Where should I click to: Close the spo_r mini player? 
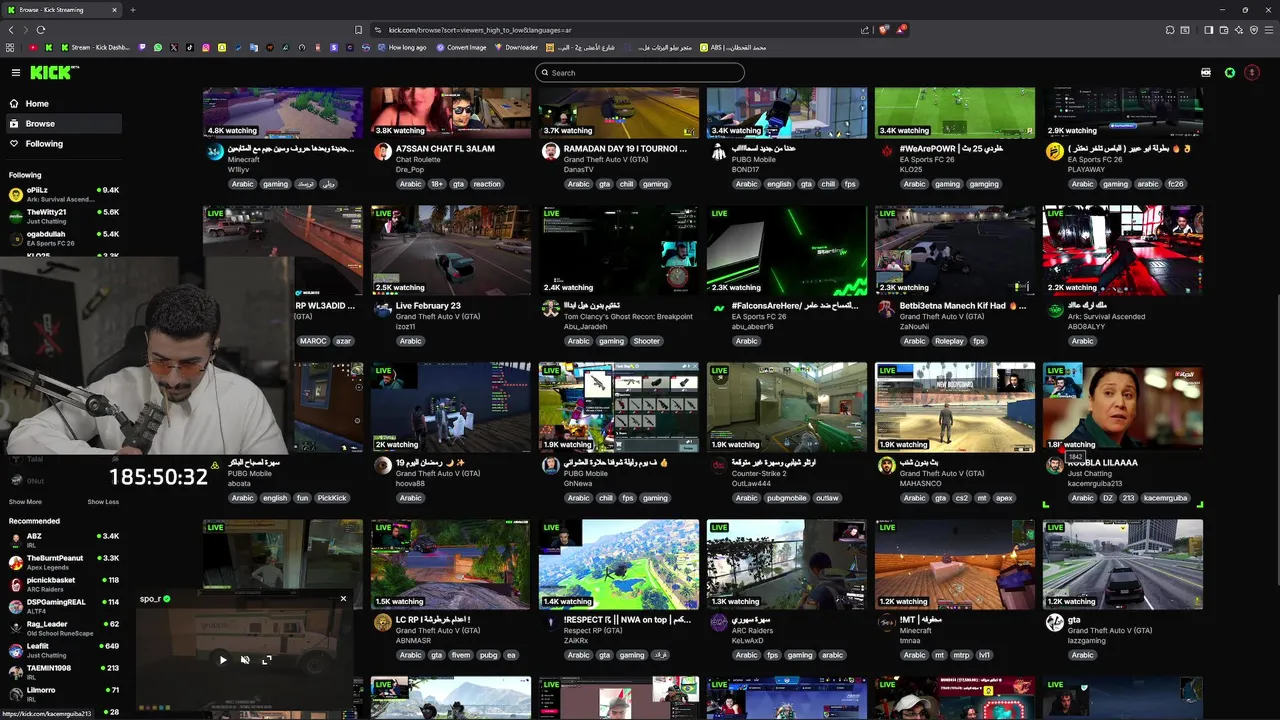pos(343,599)
